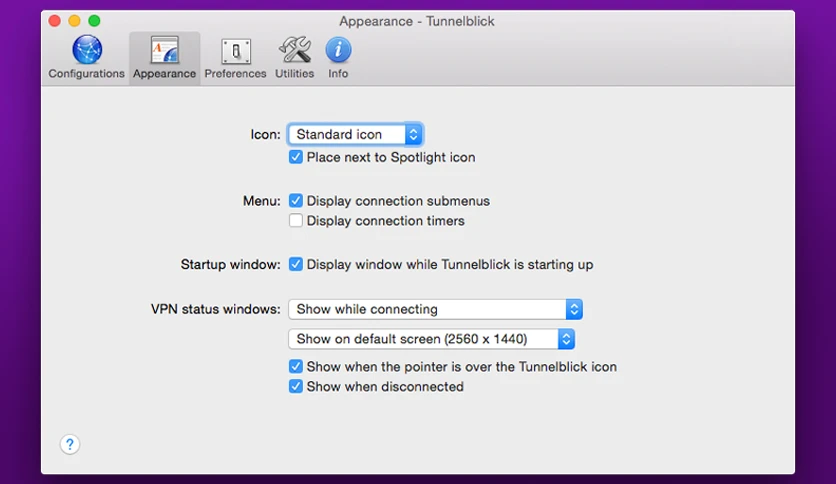The height and width of the screenshot is (484, 836).
Task: Disable Show when disconnected checkbox
Action: (x=295, y=386)
